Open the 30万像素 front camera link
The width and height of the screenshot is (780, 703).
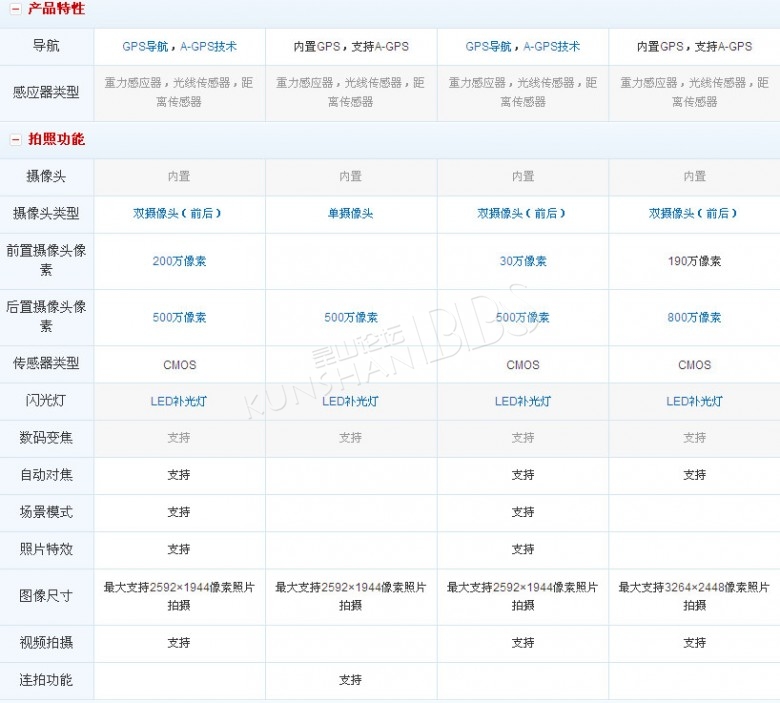coord(523,261)
